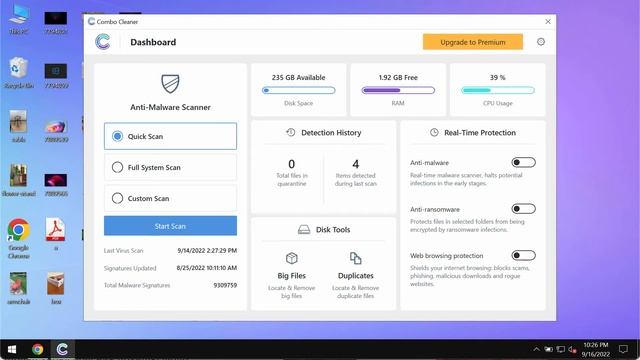Click the '1.92 GB Free' text

tap(398, 77)
